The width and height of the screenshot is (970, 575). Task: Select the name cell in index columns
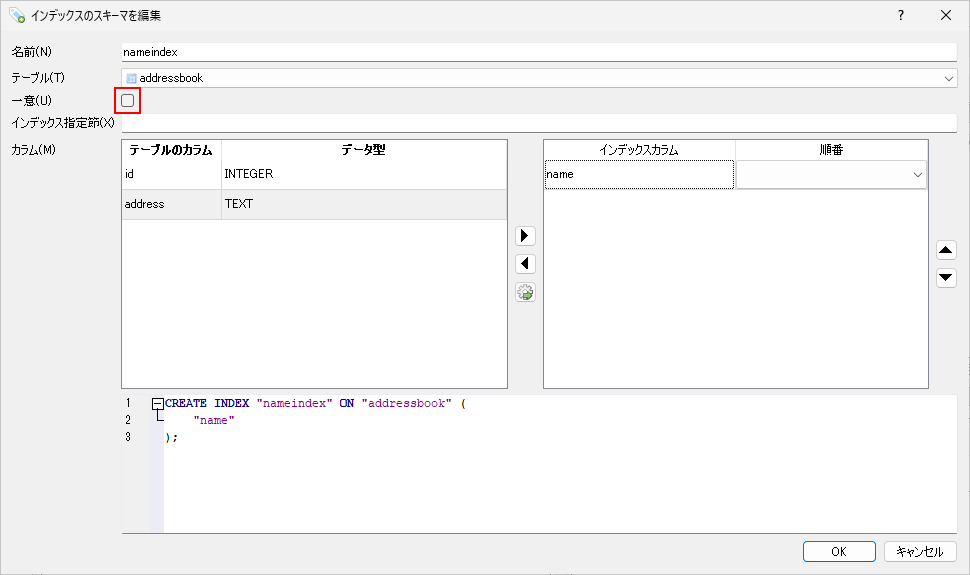click(x=639, y=175)
